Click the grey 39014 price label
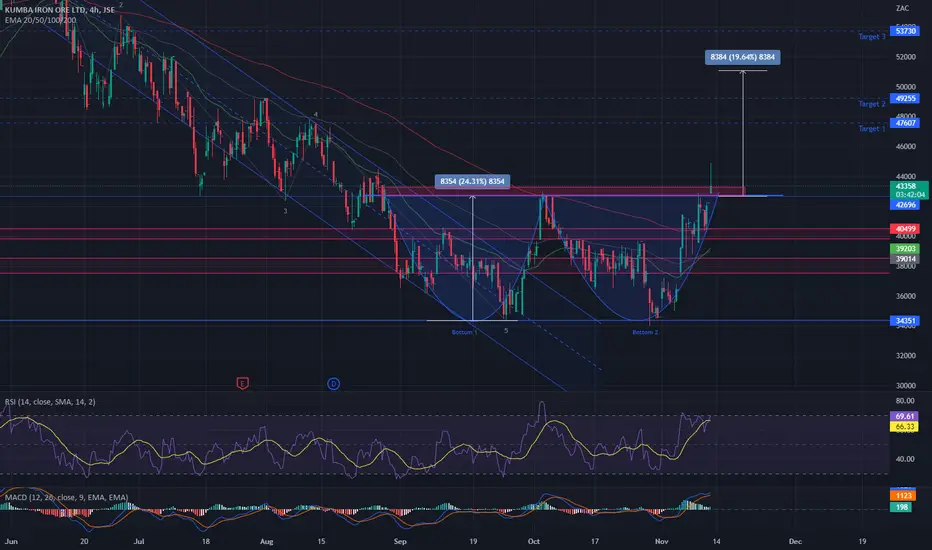The width and height of the screenshot is (932, 550). [x=905, y=259]
